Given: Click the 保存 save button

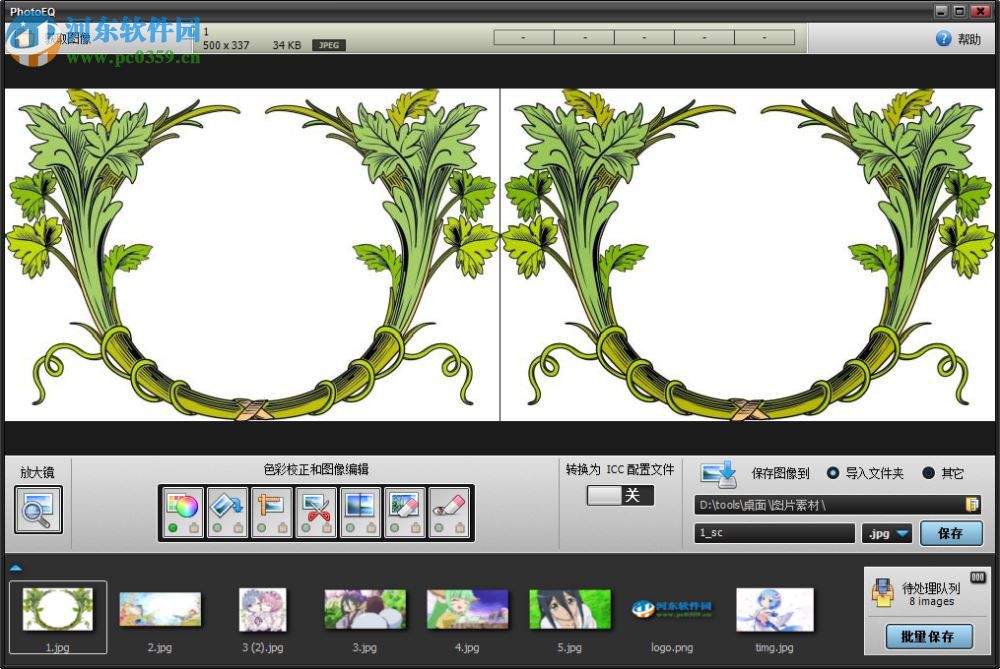Looking at the screenshot, I should (950, 533).
